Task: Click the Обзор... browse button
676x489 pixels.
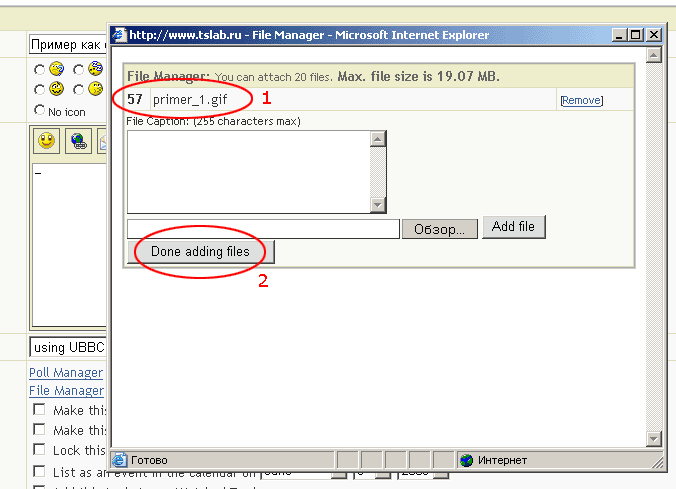Action: tap(440, 229)
